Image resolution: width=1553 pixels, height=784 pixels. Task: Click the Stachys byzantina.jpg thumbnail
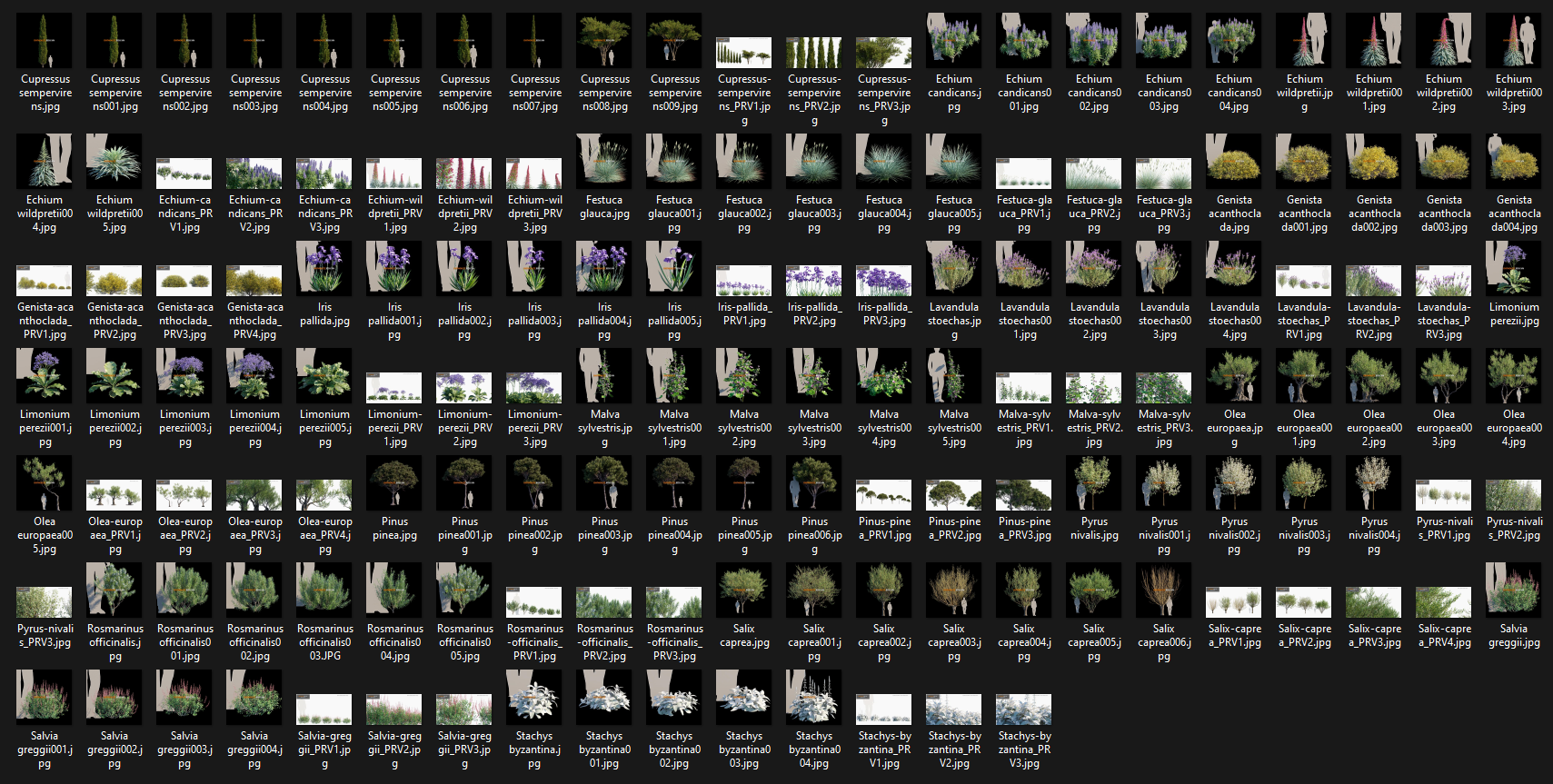coord(534,698)
